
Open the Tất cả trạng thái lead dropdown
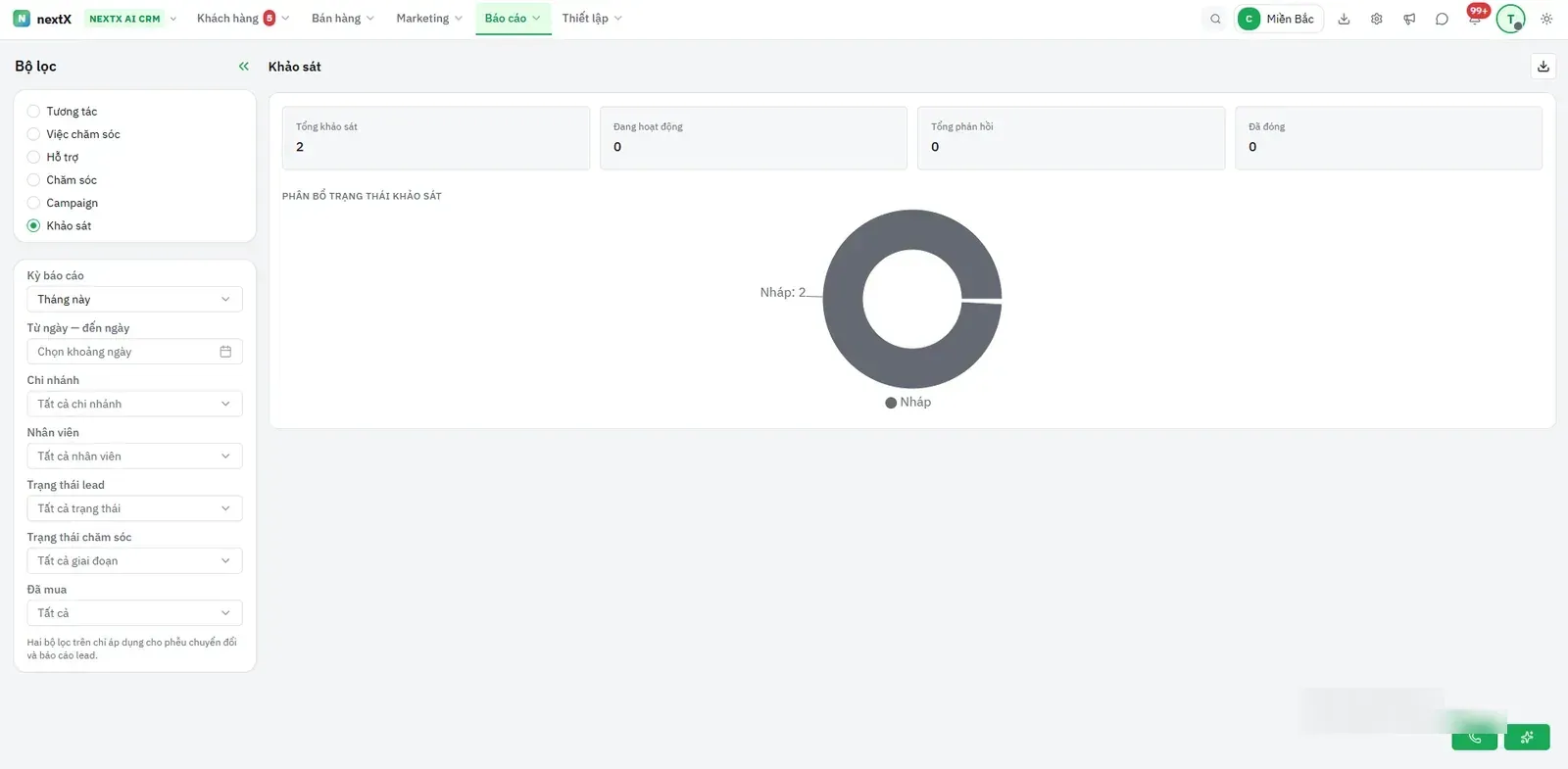(x=134, y=508)
